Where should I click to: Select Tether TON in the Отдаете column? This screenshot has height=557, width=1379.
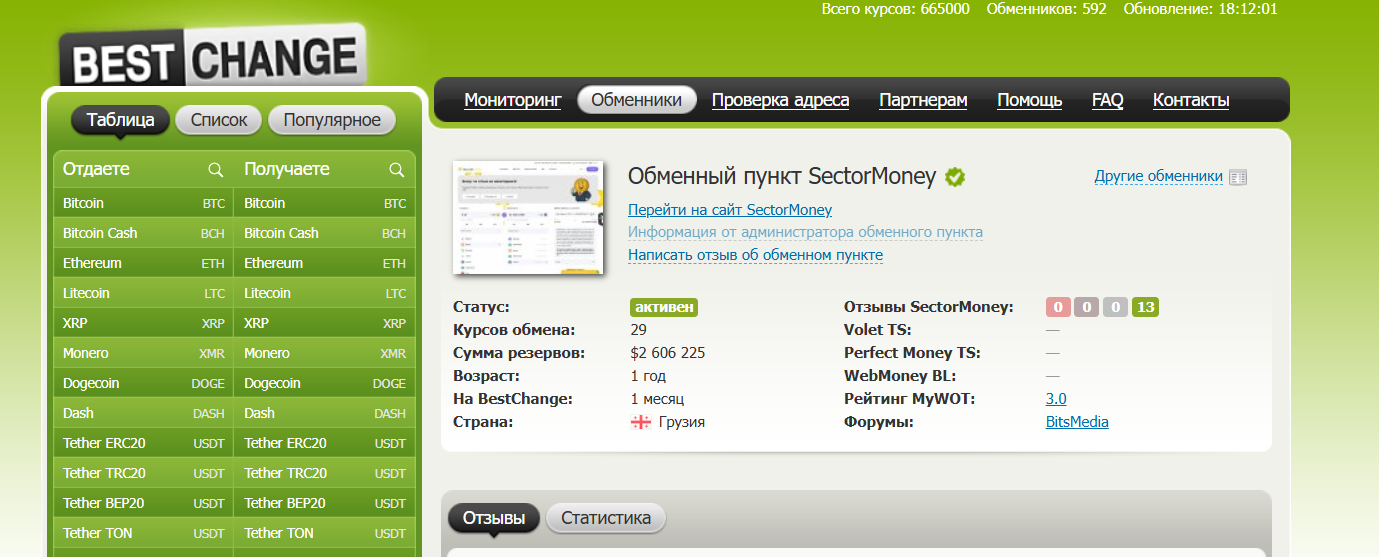coord(143,533)
